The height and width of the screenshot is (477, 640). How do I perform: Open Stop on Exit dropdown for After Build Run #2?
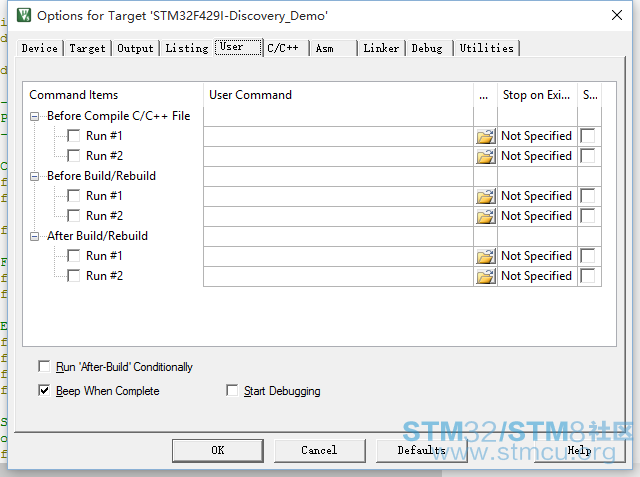(537, 276)
